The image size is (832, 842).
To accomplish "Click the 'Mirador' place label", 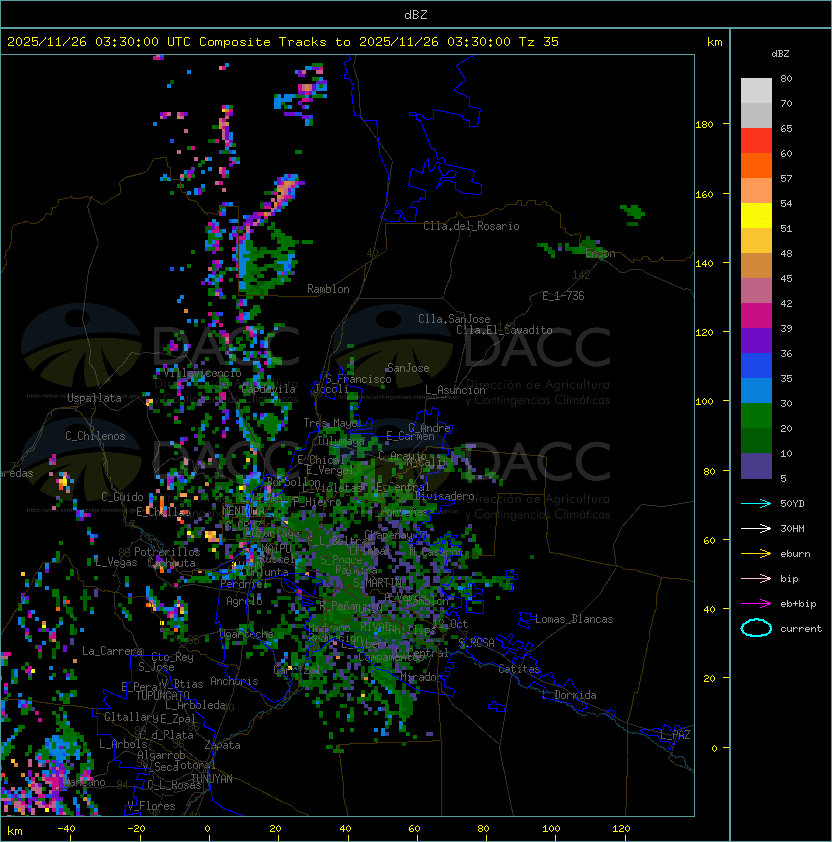I will [x=421, y=677].
